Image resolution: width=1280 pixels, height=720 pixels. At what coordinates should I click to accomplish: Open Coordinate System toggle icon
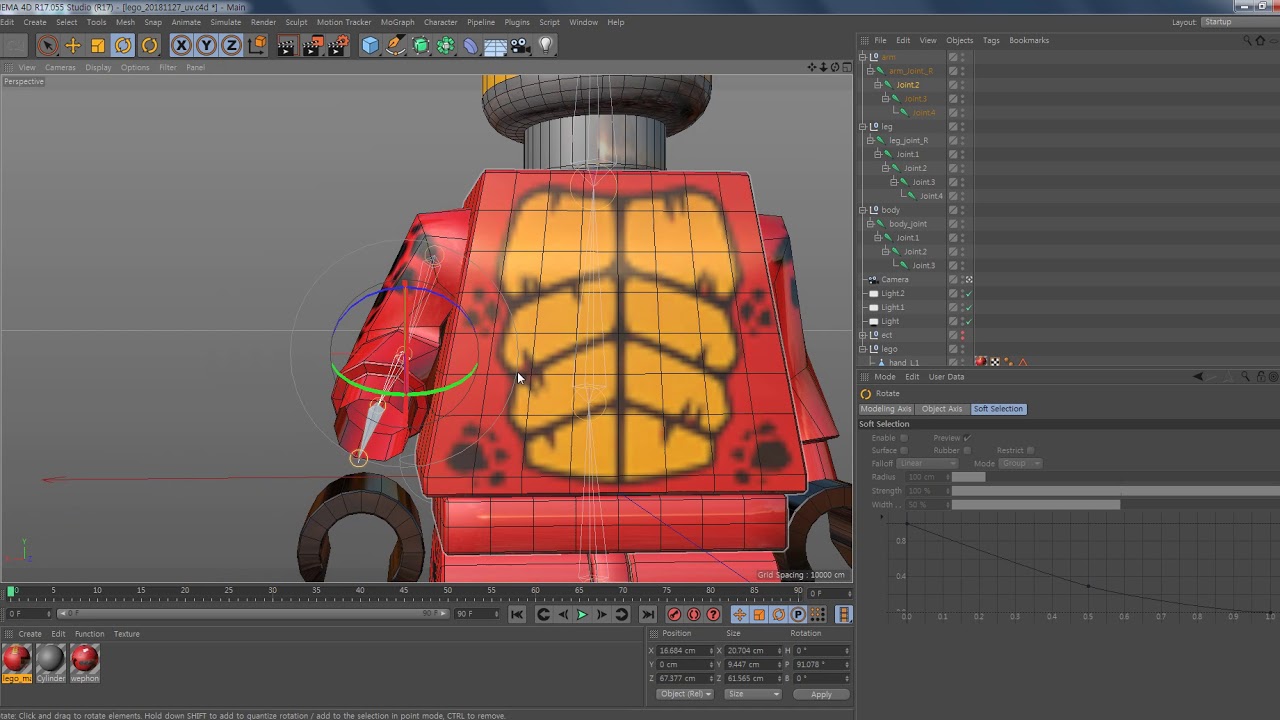pyautogui.click(x=257, y=45)
